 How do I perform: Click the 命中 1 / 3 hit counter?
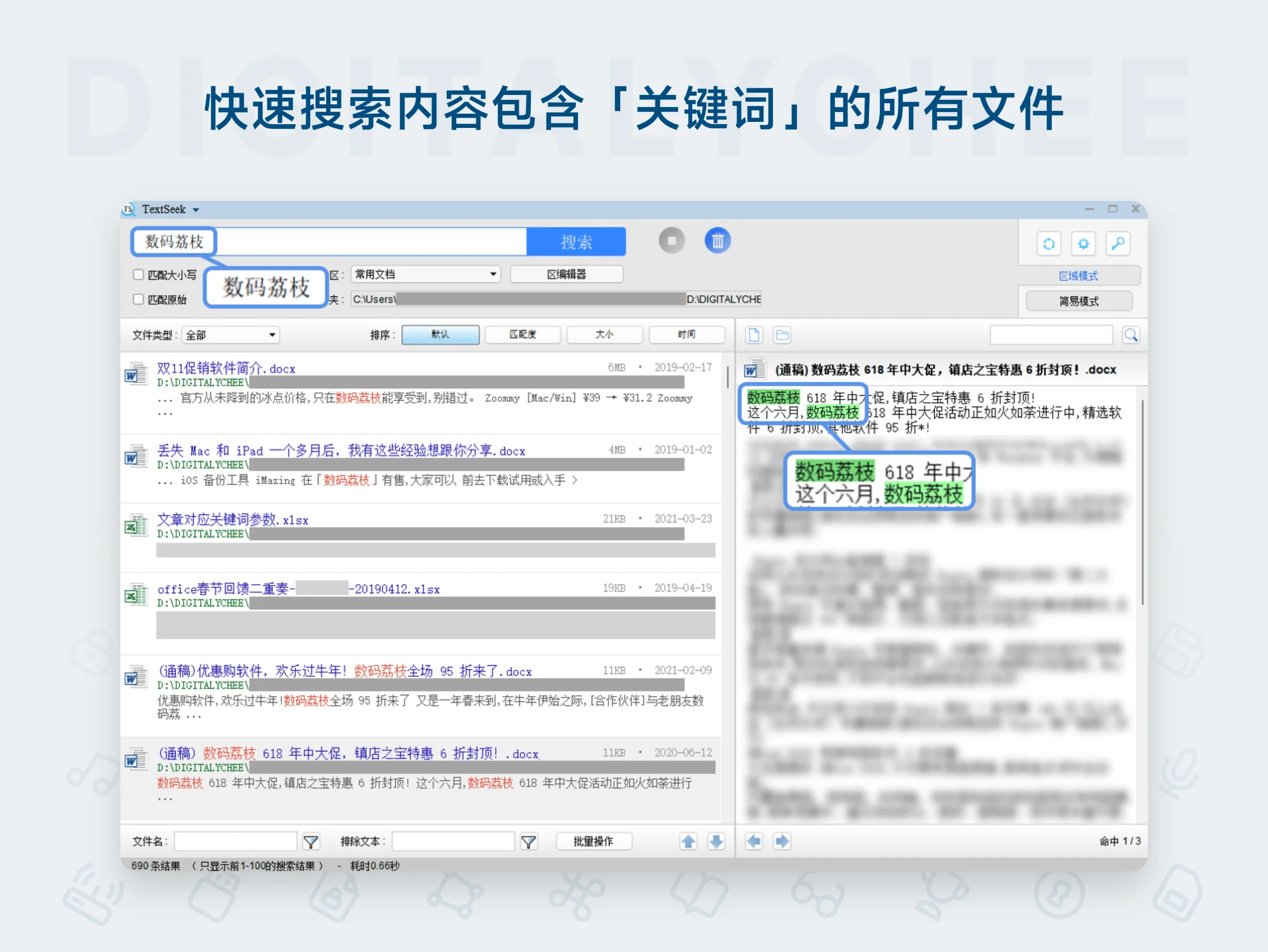pyautogui.click(x=1120, y=841)
